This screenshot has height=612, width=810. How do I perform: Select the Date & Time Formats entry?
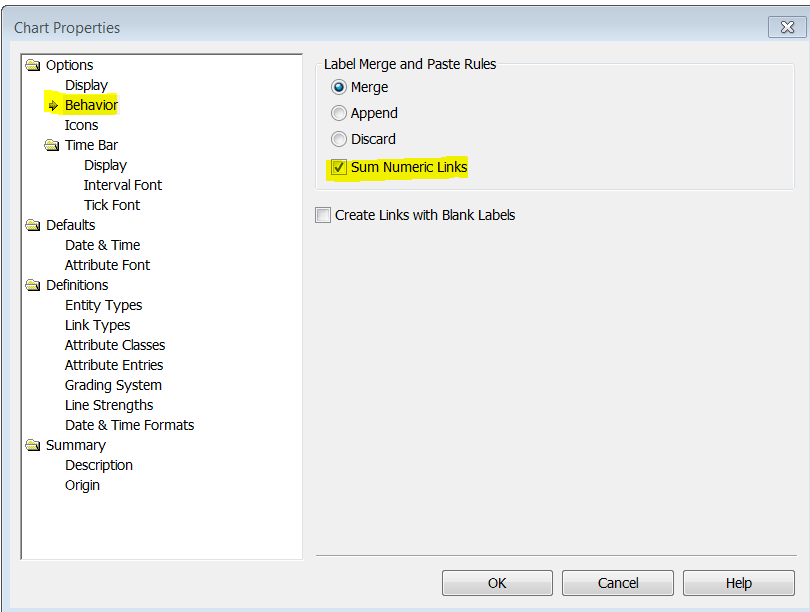(129, 424)
